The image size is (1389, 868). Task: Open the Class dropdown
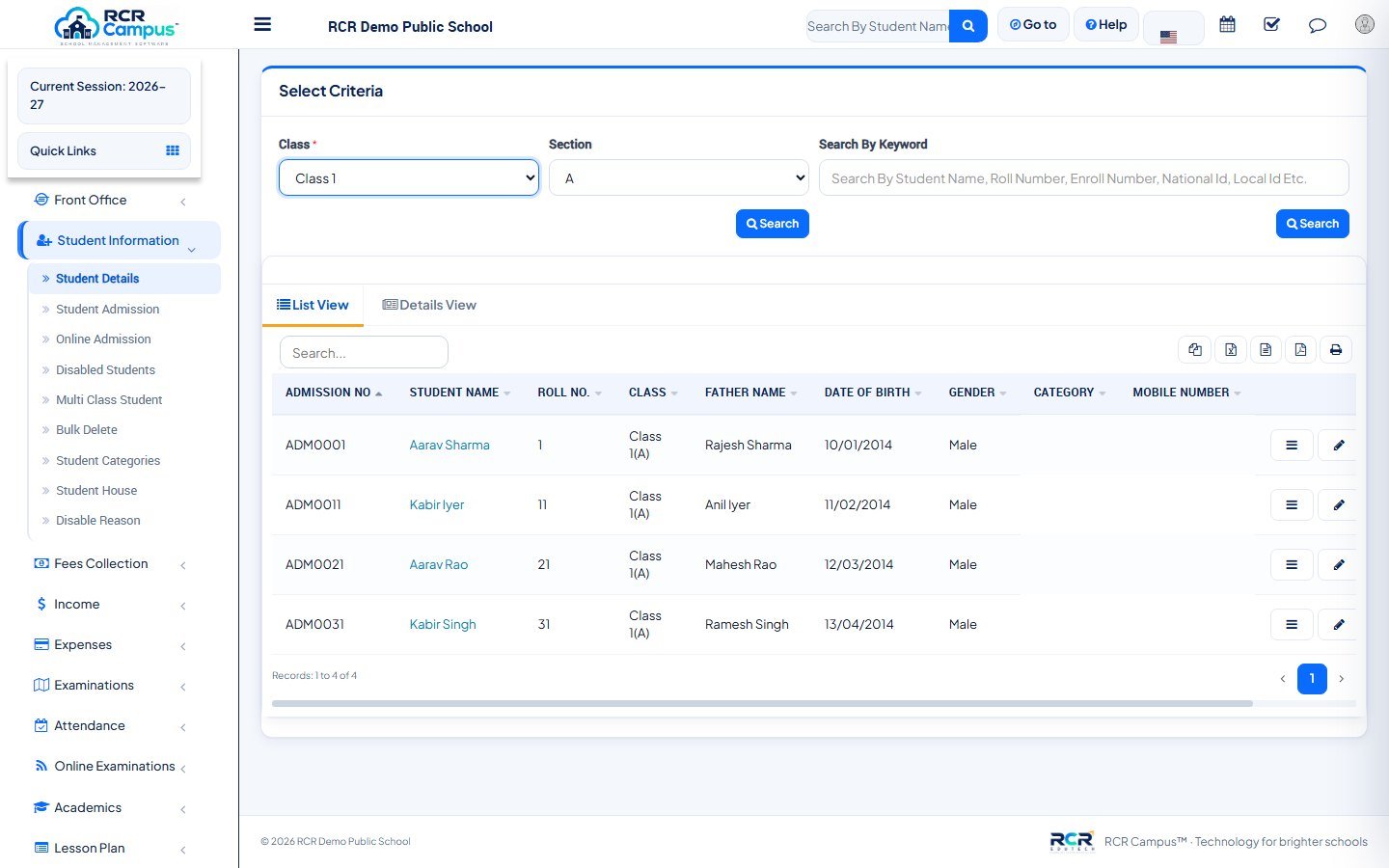pos(409,178)
